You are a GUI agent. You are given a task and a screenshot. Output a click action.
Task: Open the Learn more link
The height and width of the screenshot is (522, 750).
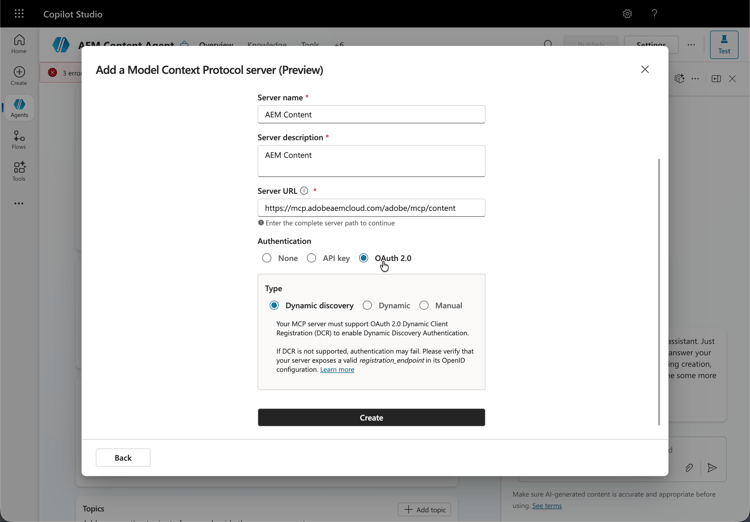tap(337, 370)
